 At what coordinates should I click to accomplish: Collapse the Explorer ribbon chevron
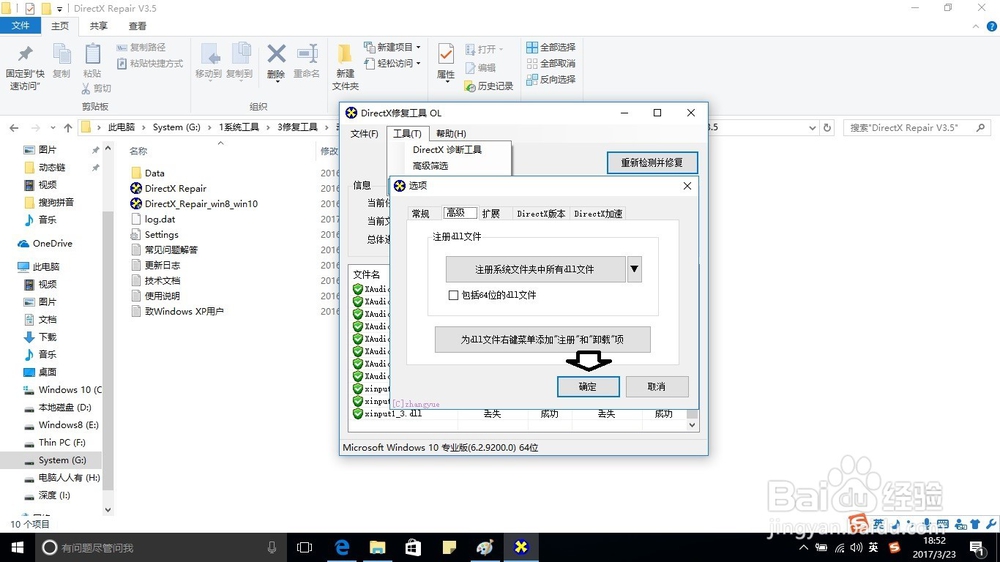tap(975, 26)
